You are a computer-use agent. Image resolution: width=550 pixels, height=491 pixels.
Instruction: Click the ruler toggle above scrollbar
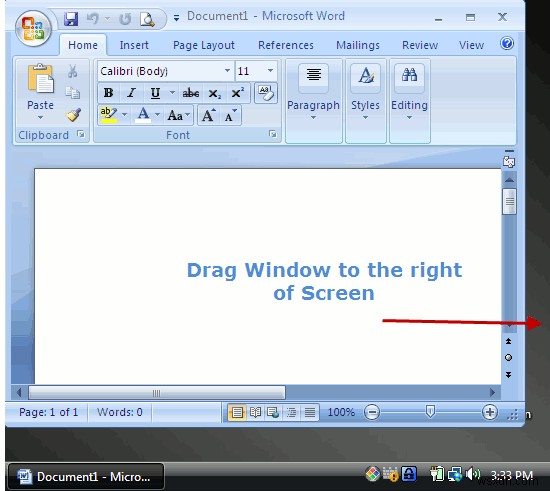click(x=509, y=161)
